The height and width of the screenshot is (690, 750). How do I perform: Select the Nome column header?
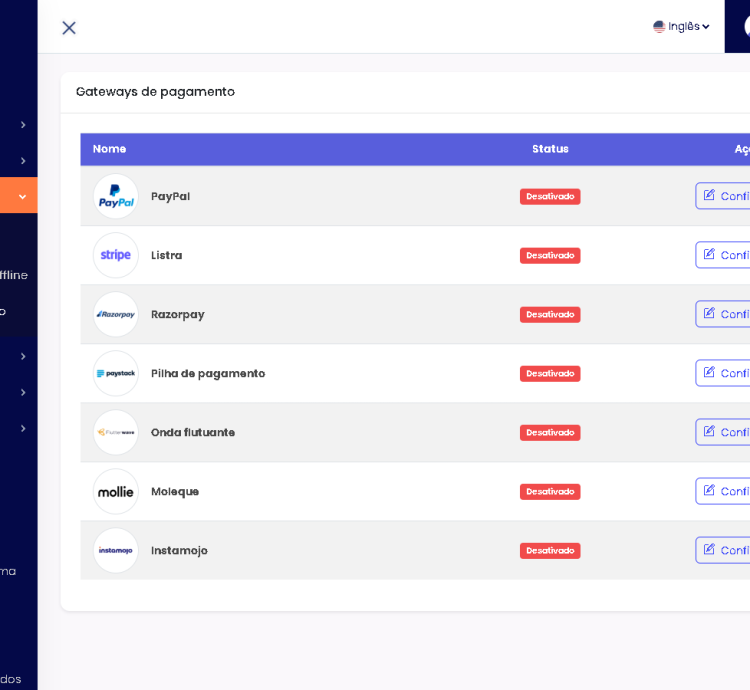[109, 149]
